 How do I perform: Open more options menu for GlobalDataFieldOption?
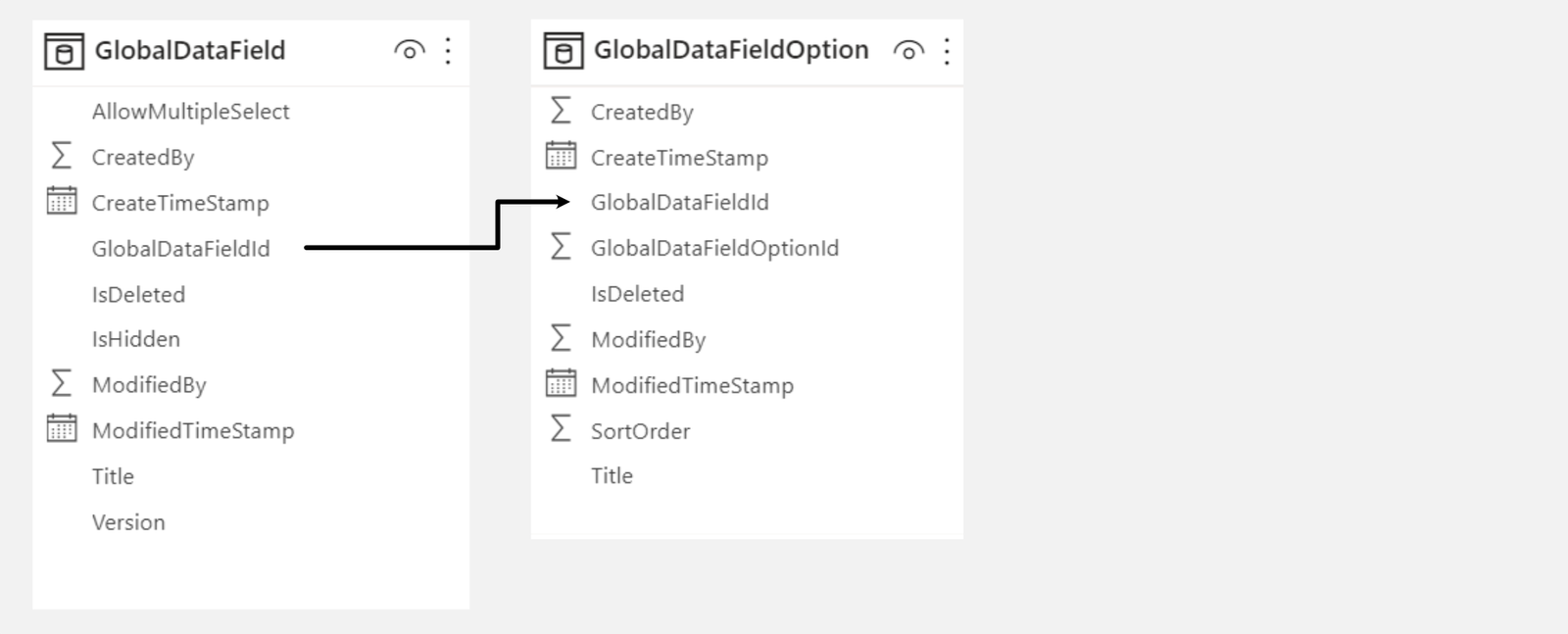tap(947, 51)
